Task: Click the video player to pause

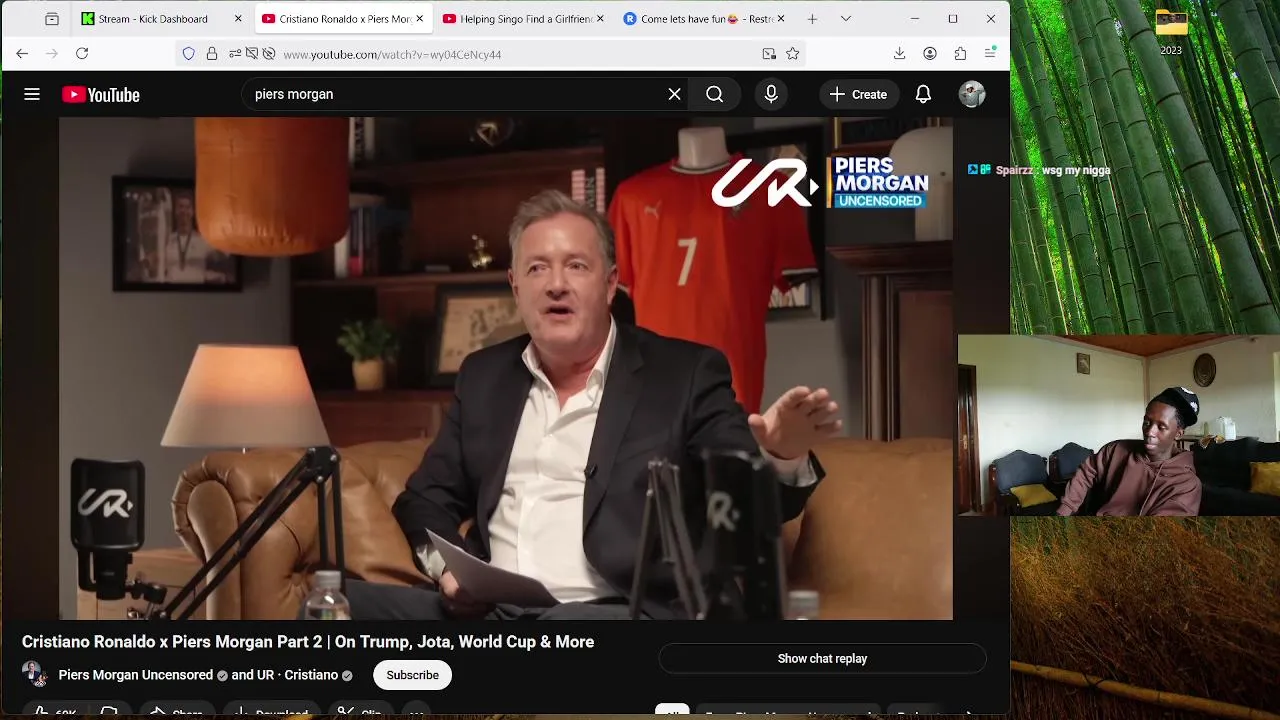Action: pos(505,368)
